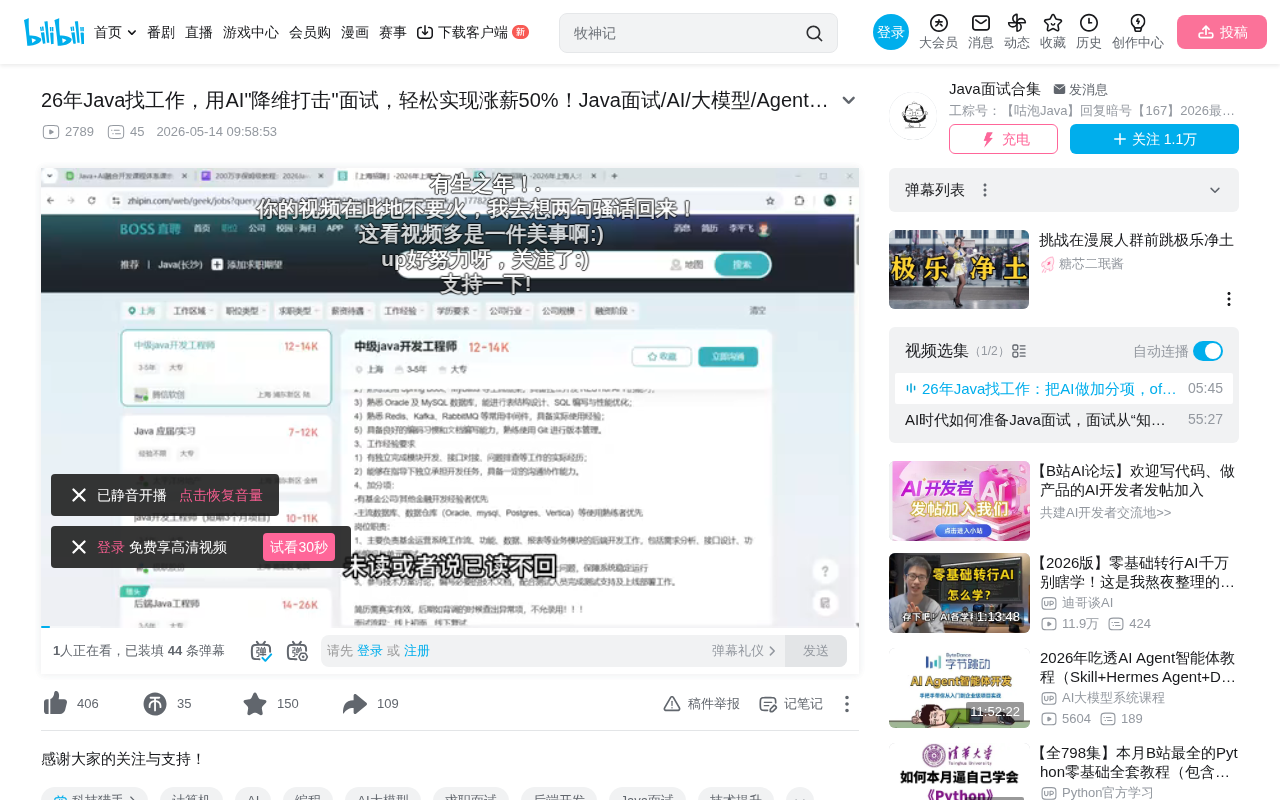Open 2026年吃透AI Agent智能体教程 video title
The image size is (1280, 800).
(x=1138, y=668)
